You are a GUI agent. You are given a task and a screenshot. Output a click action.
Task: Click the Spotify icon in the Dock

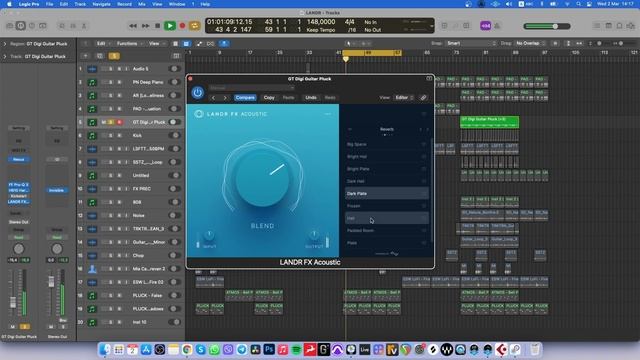[x=296, y=349]
